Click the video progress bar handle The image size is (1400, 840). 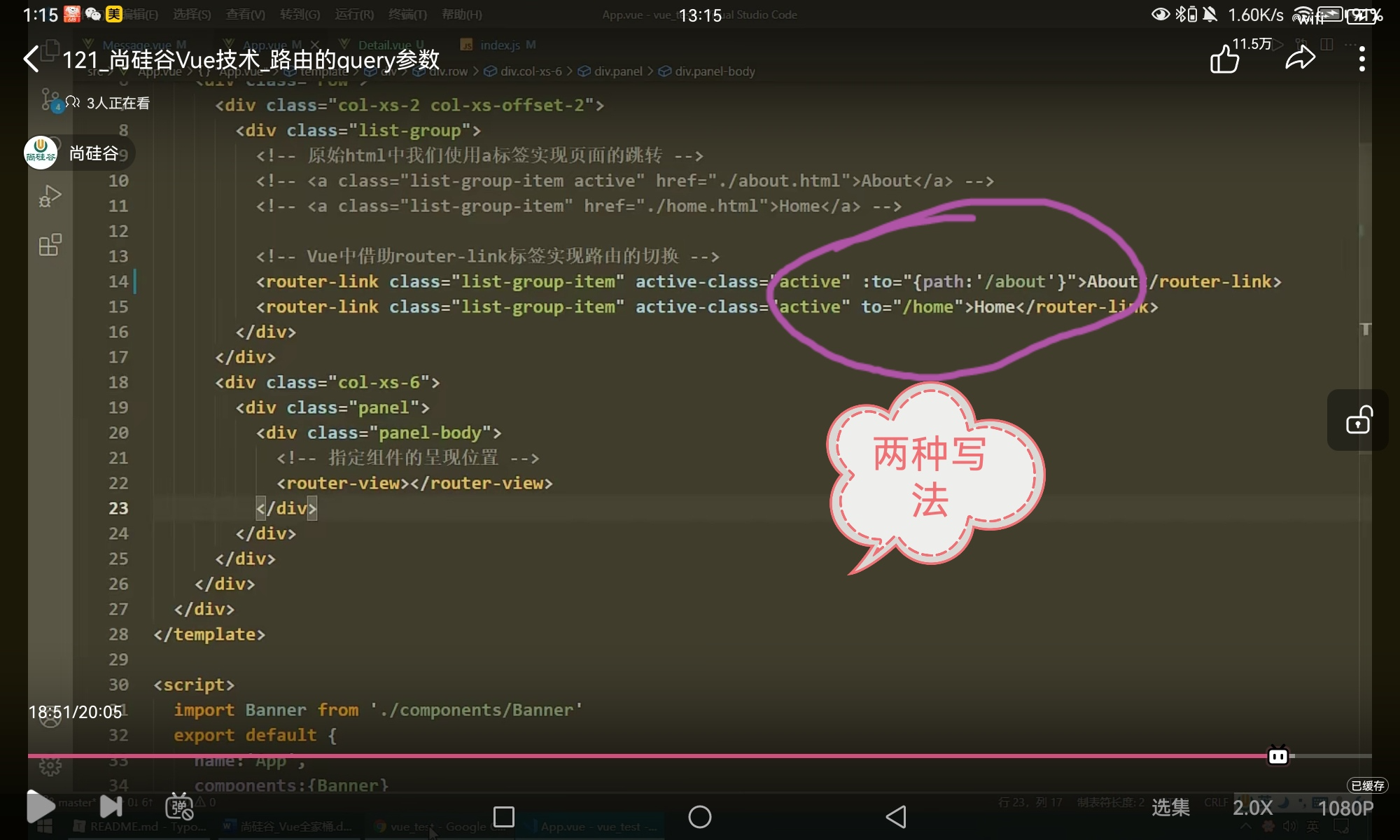click(1278, 756)
